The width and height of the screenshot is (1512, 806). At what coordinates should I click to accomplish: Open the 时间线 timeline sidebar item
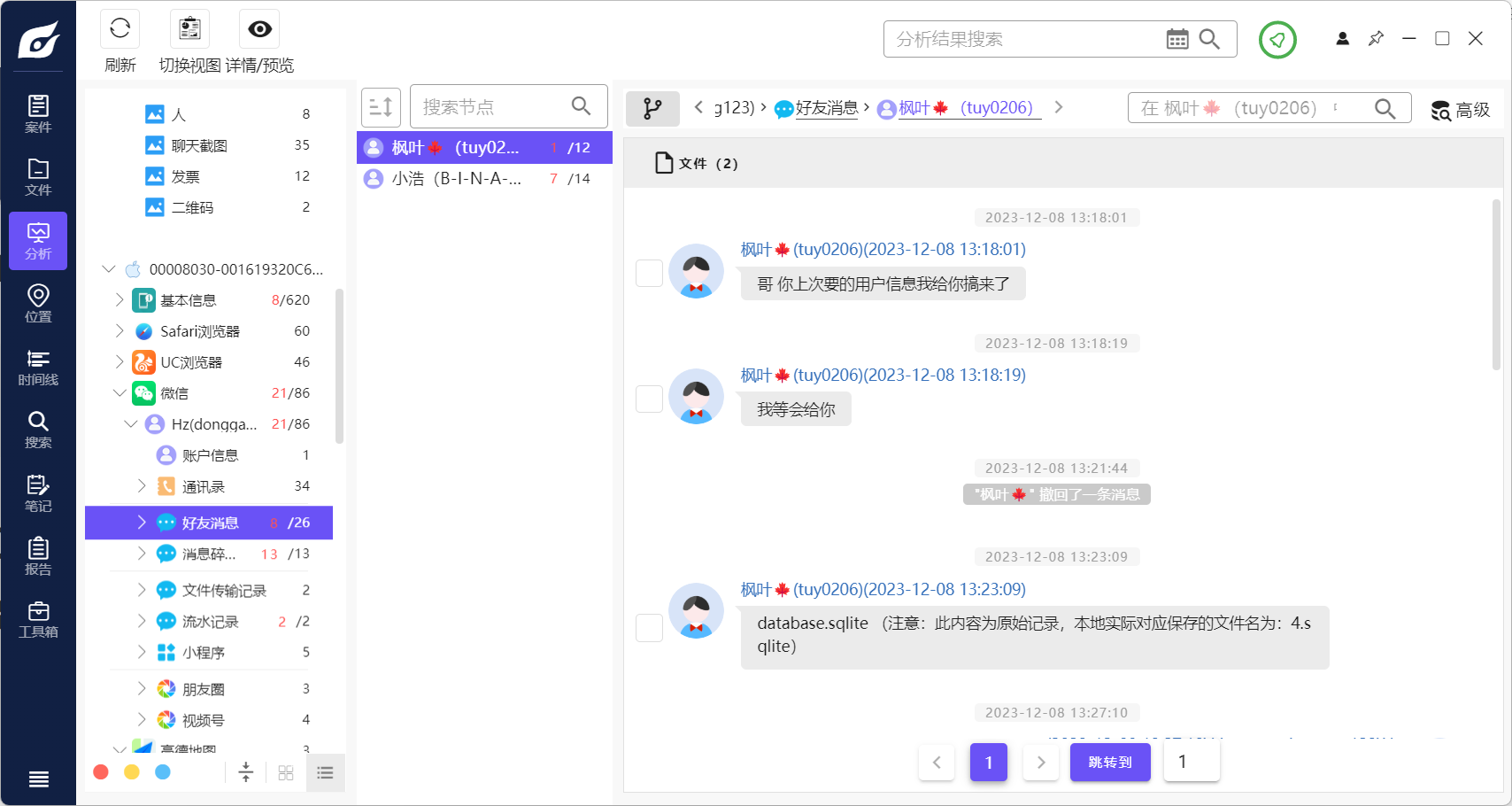click(38, 367)
